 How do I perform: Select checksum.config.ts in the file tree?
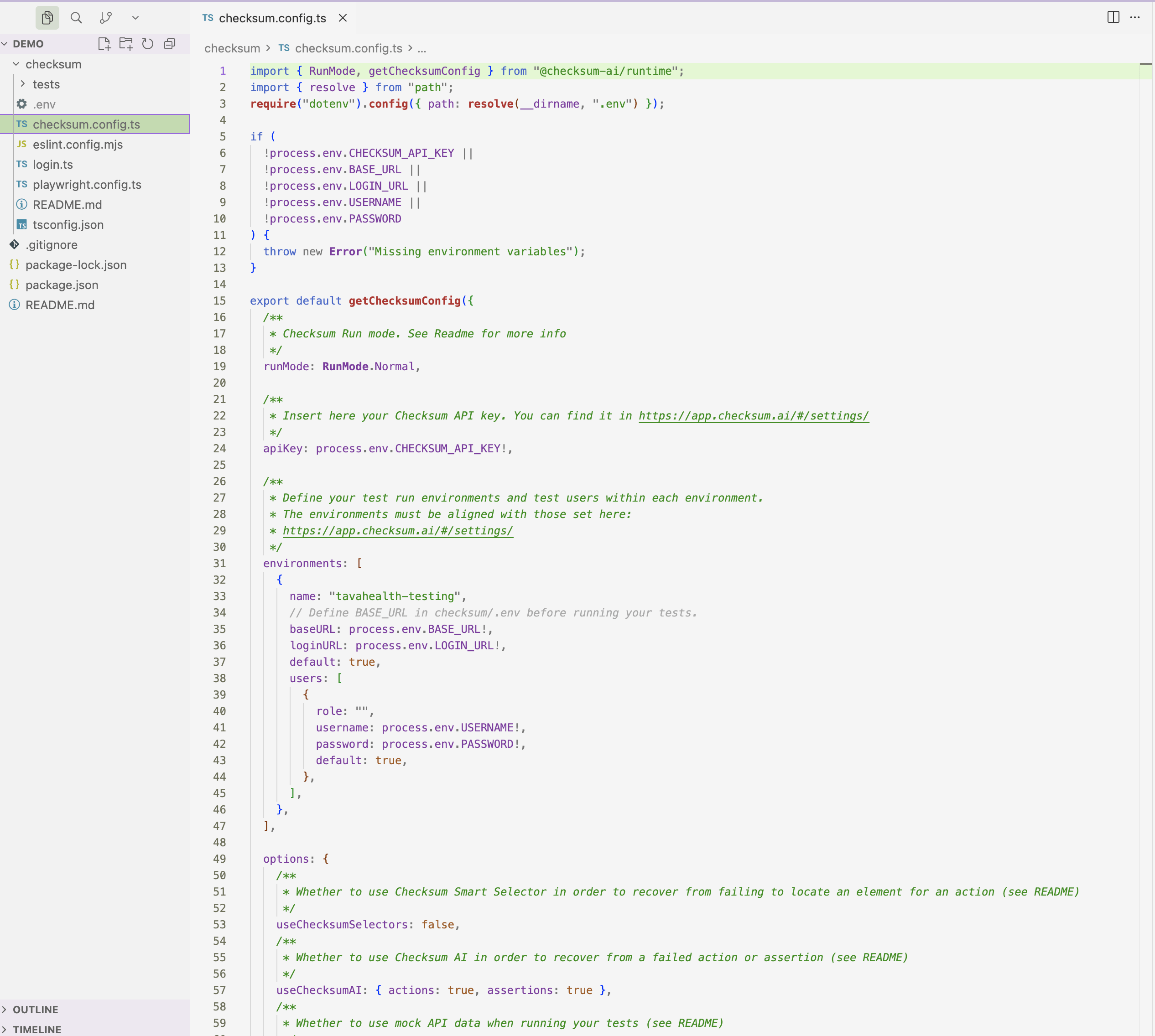[x=94, y=124]
